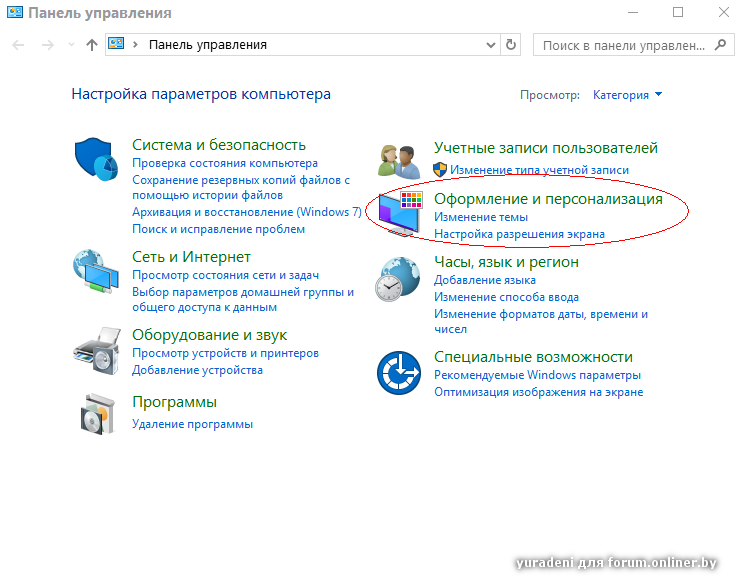Click Добавление устройства link

pos(197,370)
